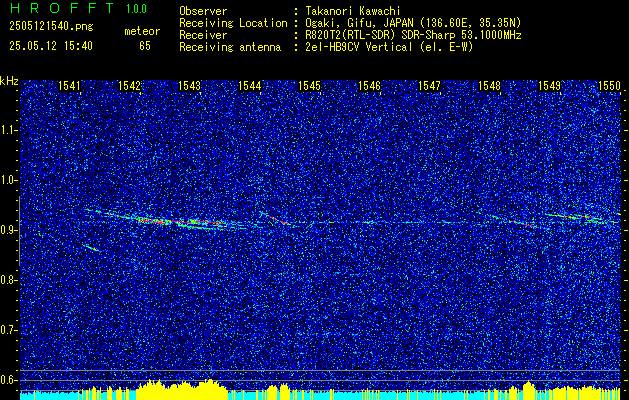Click the 1.1 kHz axis label
629x400 pixels.
click(x=9, y=130)
